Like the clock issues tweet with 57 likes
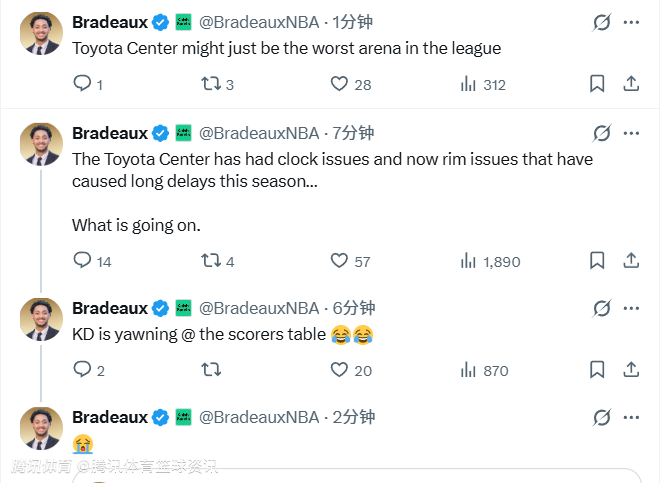This screenshot has width=665, height=483. point(339,261)
